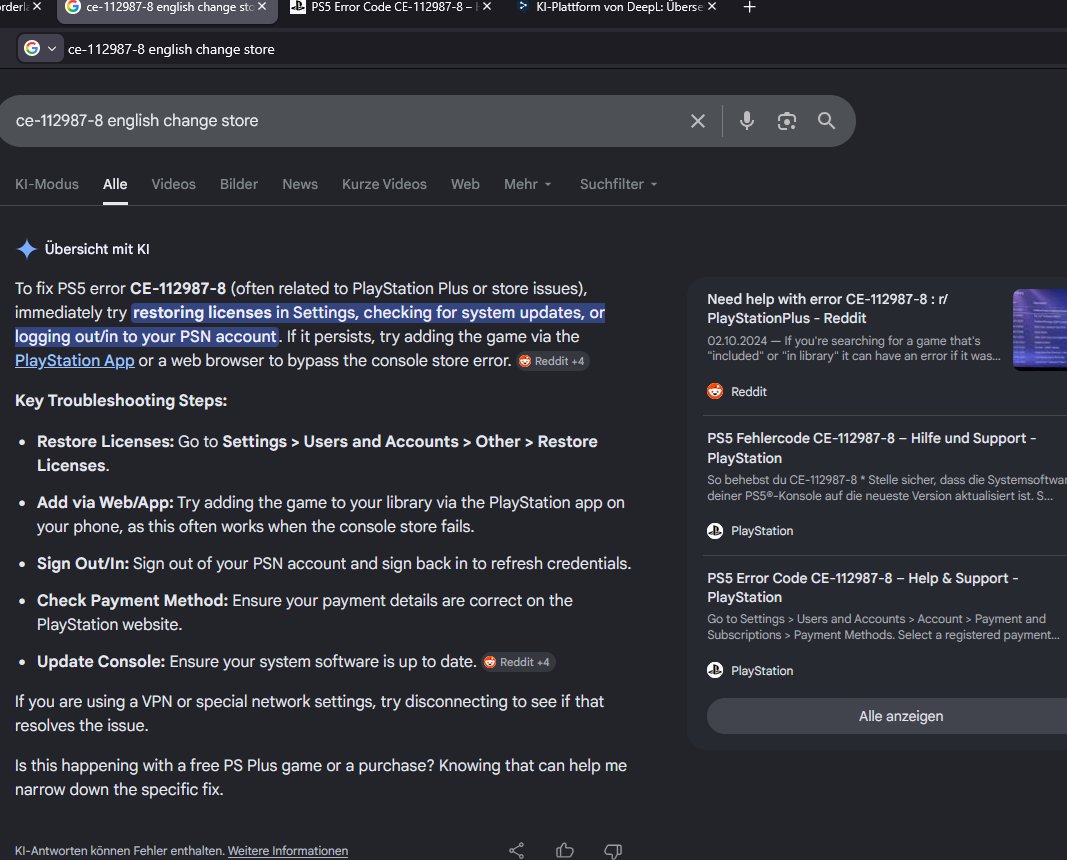Open the Reddit +4 source chip after Update Console
Screen dimensions: 1067x860
coord(518,662)
